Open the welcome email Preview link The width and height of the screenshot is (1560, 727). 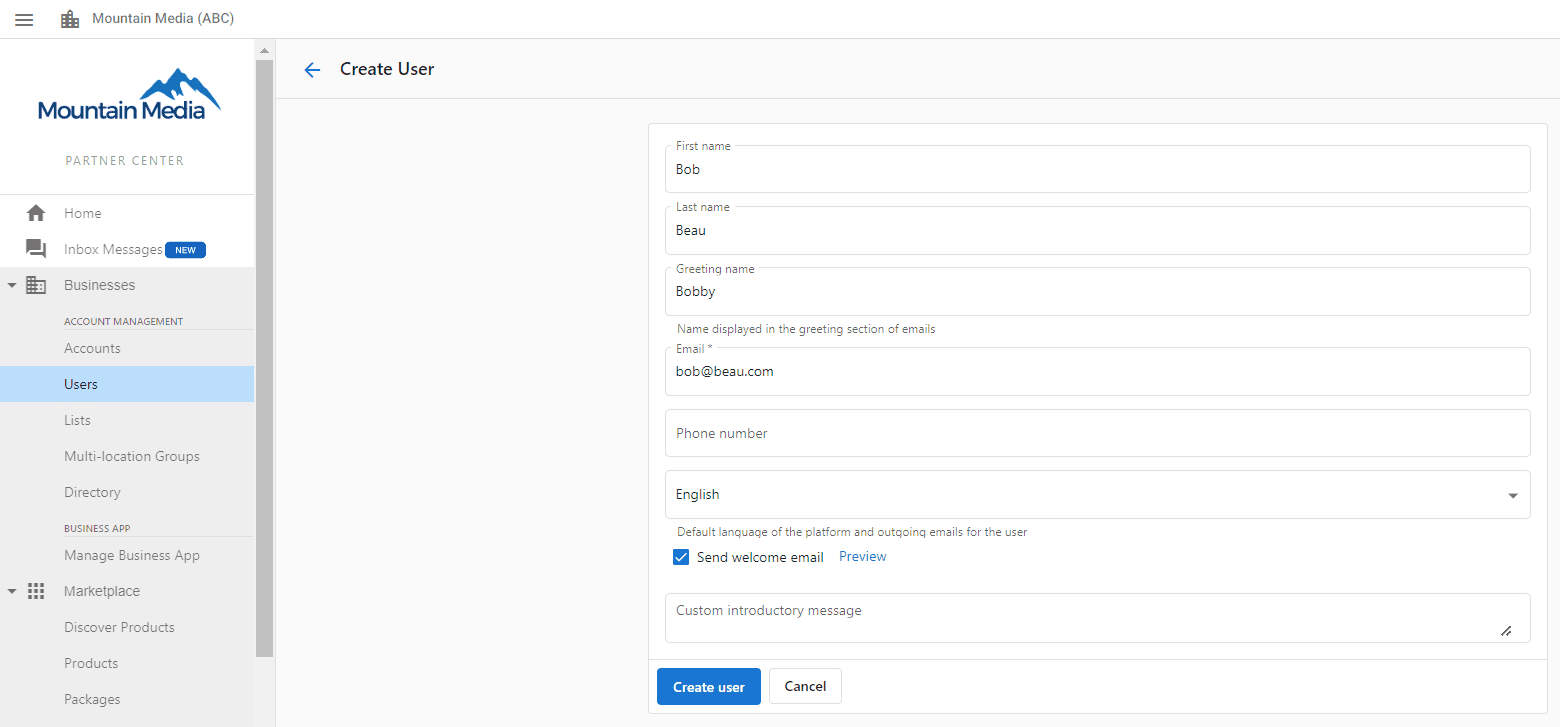tap(861, 556)
